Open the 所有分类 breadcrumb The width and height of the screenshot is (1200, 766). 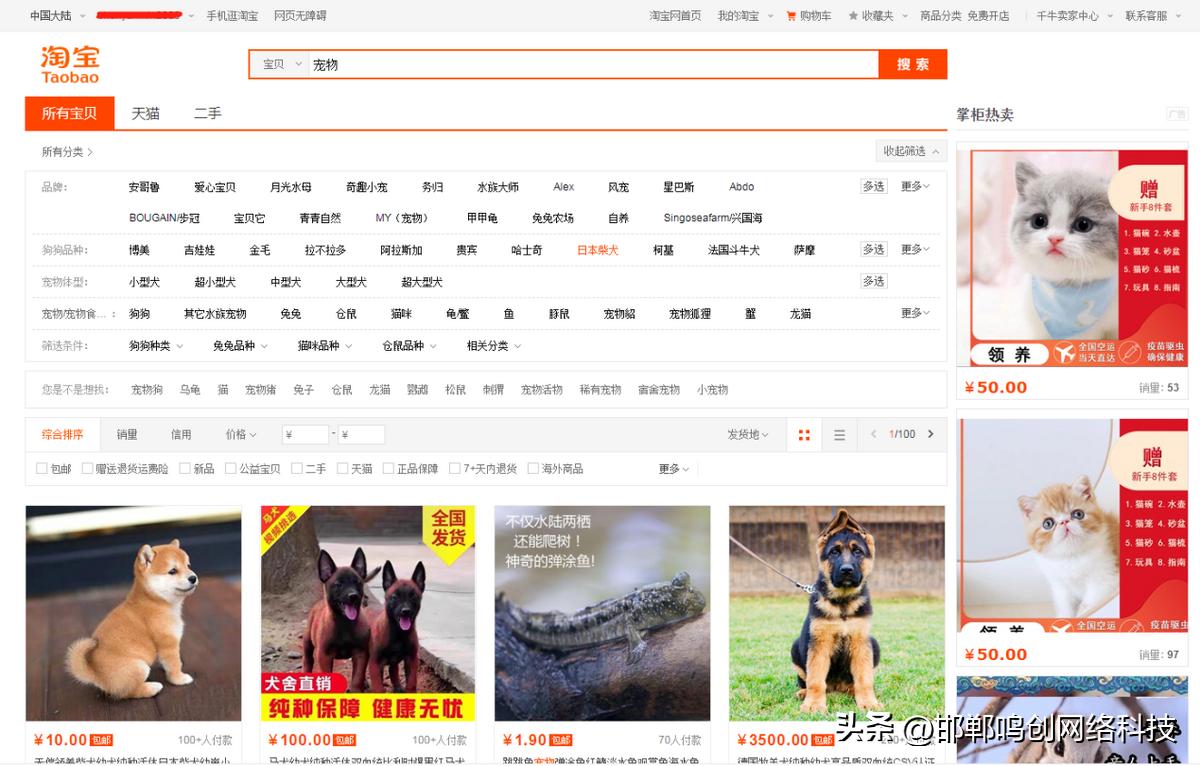(x=67, y=152)
